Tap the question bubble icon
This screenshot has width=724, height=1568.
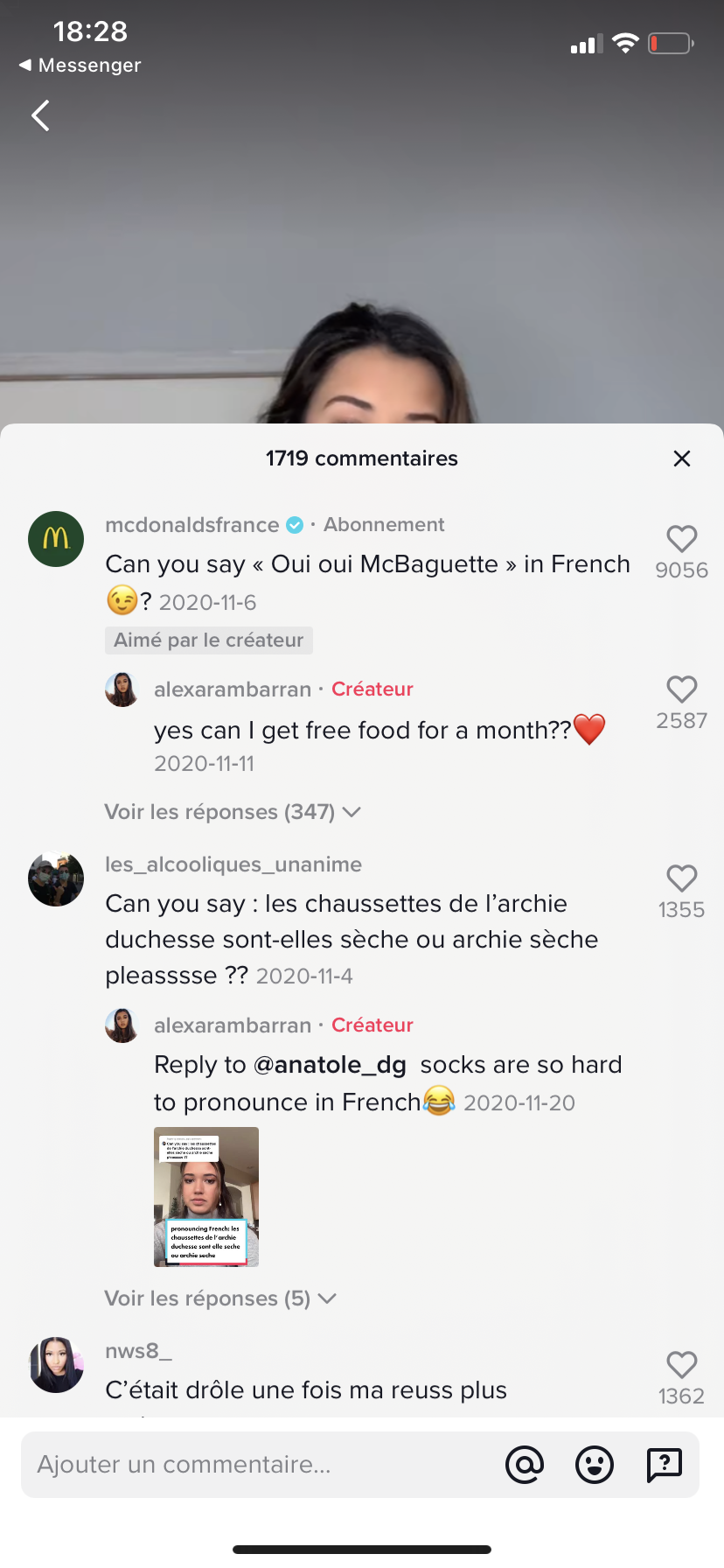(x=665, y=1464)
